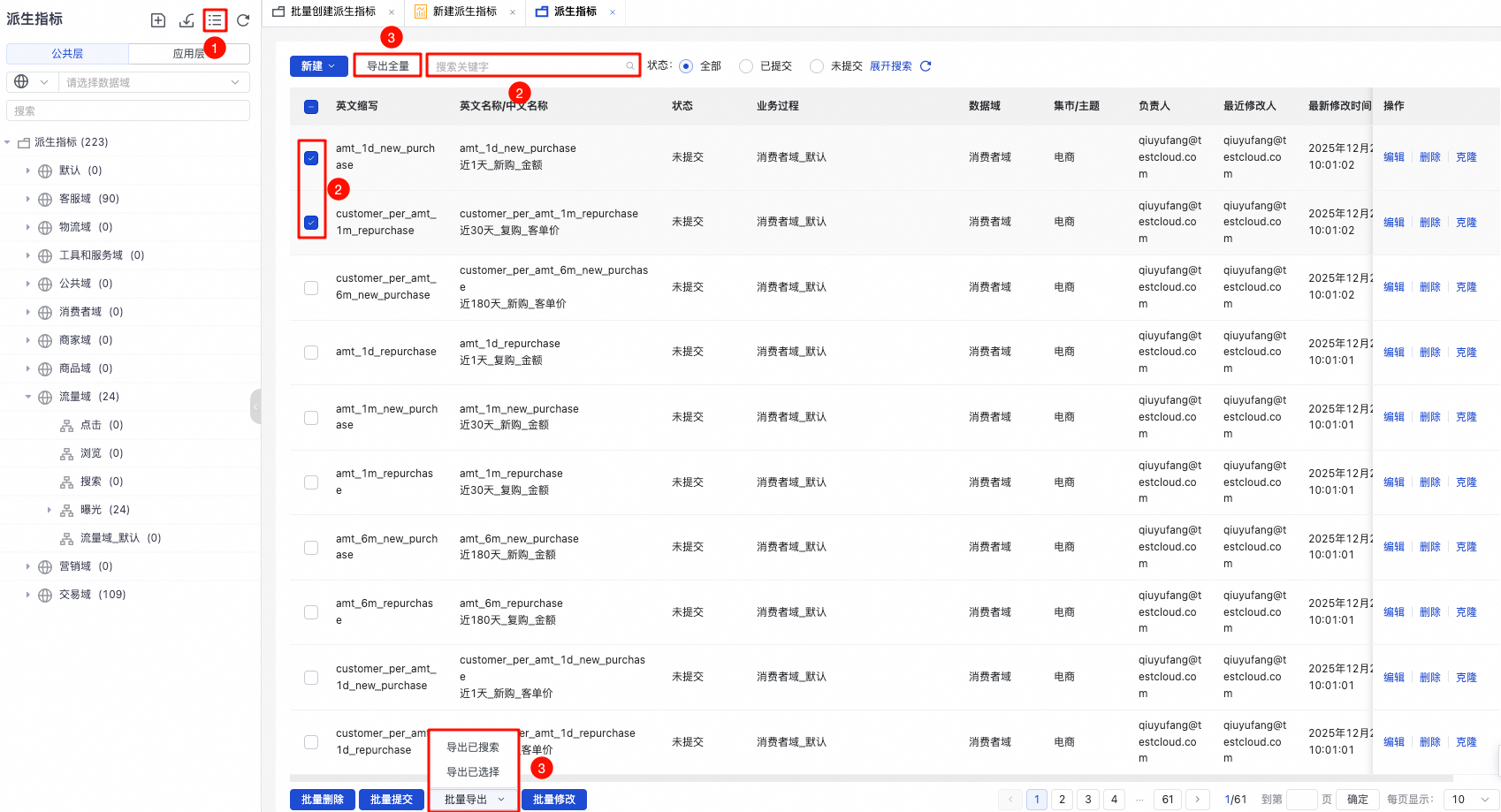Choose 导出已搜索 from export menu
This screenshot has height=812, width=1501.
click(x=473, y=747)
